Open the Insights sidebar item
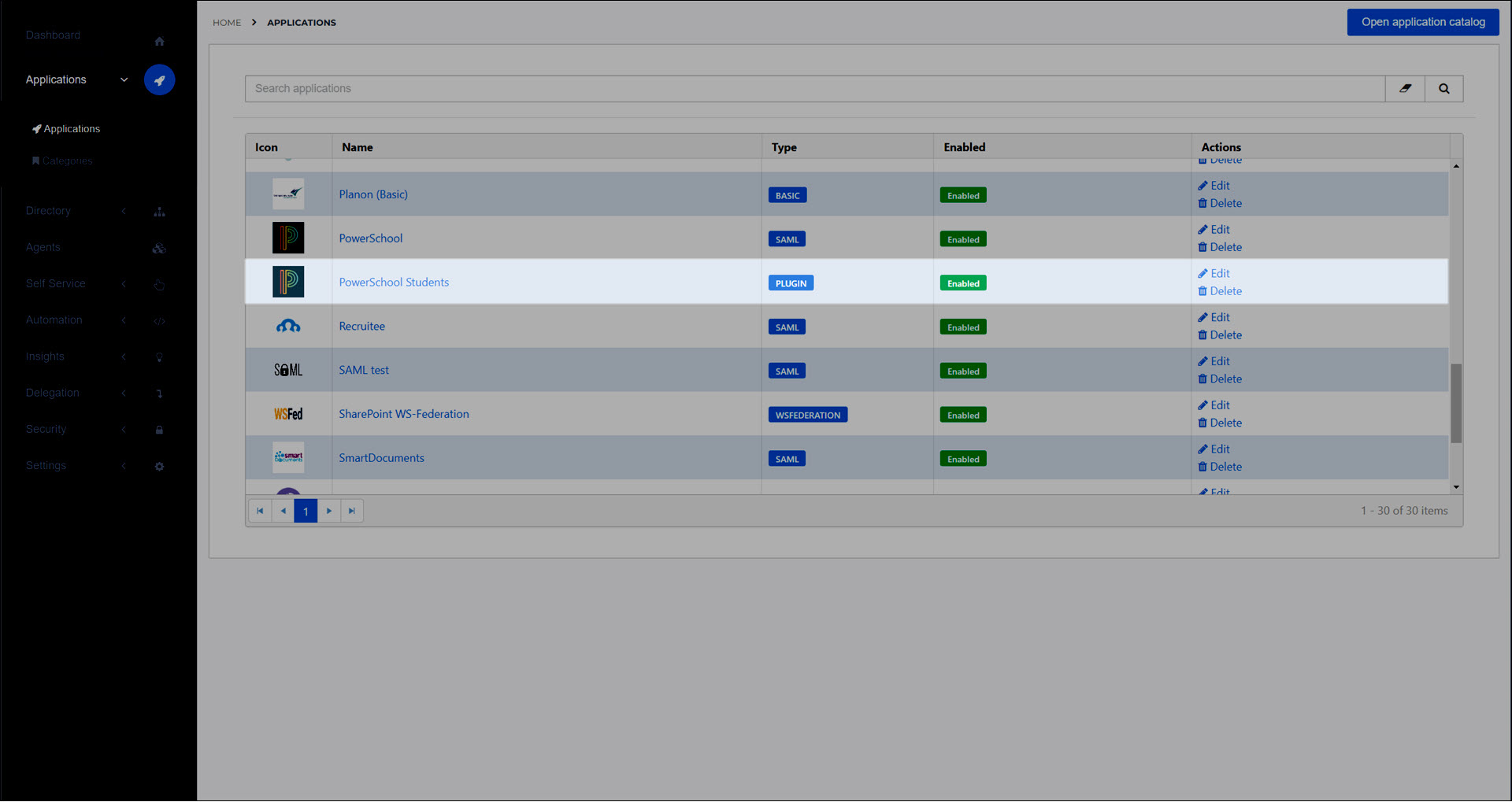This screenshot has width=1512, height=802. pyautogui.click(x=45, y=357)
